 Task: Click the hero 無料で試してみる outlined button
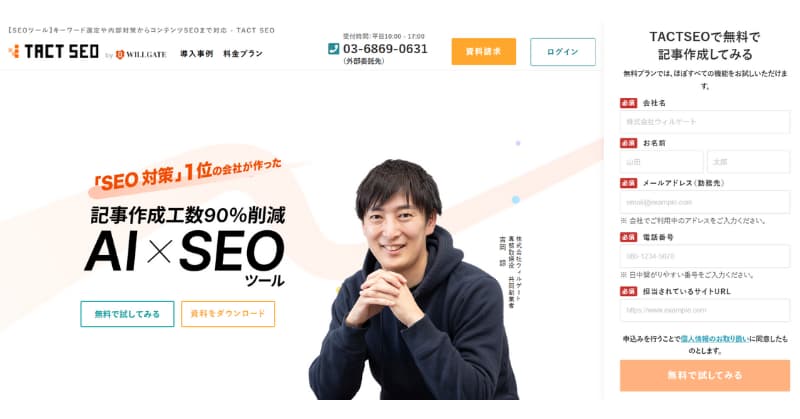tap(127, 314)
